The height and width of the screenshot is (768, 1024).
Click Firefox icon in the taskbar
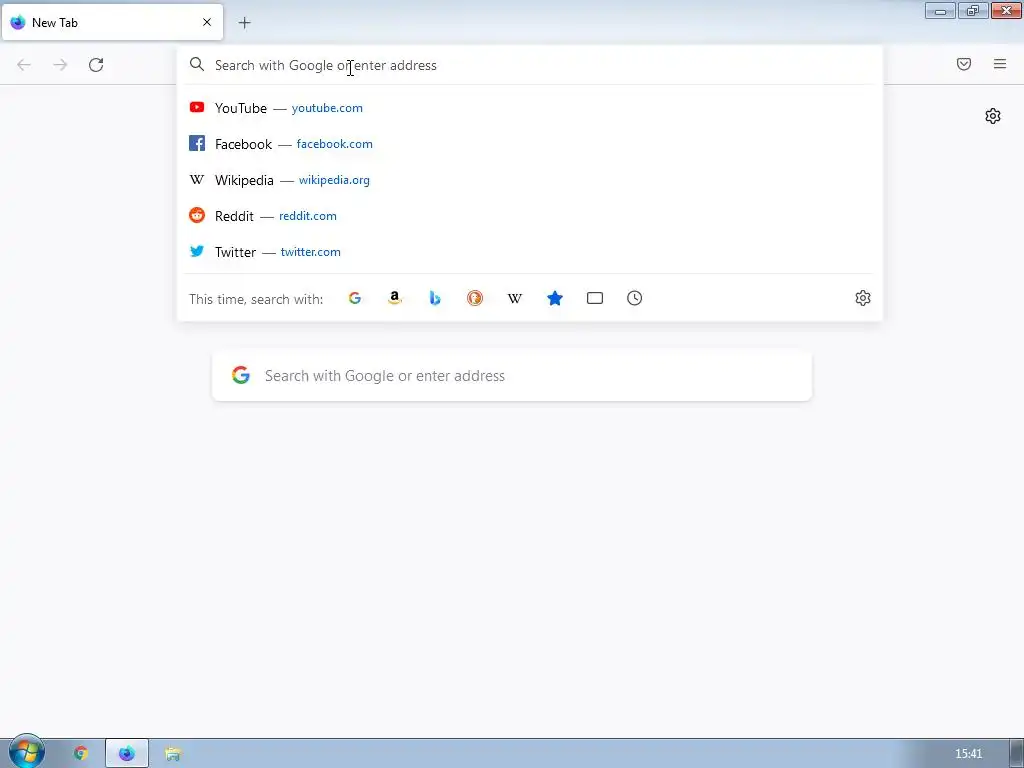[x=127, y=753]
